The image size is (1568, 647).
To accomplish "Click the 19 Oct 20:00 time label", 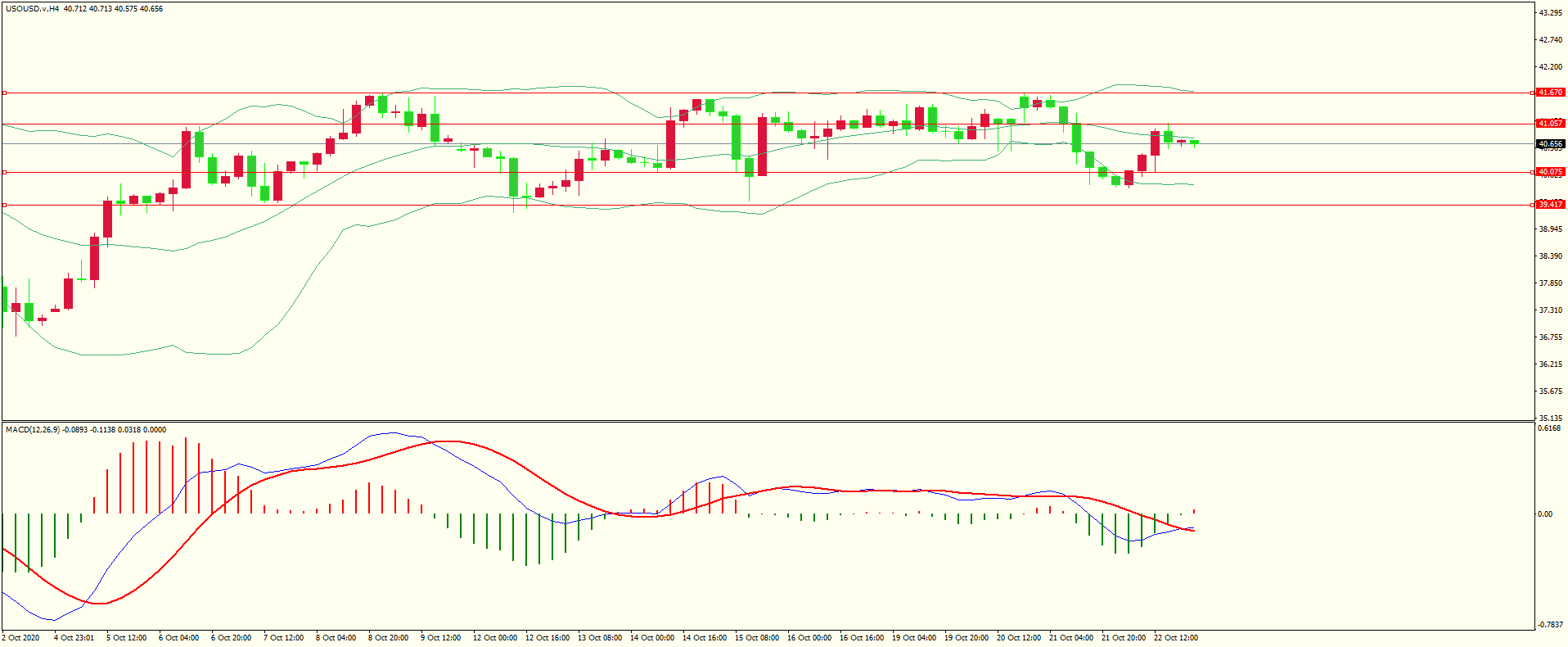I will (966, 638).
